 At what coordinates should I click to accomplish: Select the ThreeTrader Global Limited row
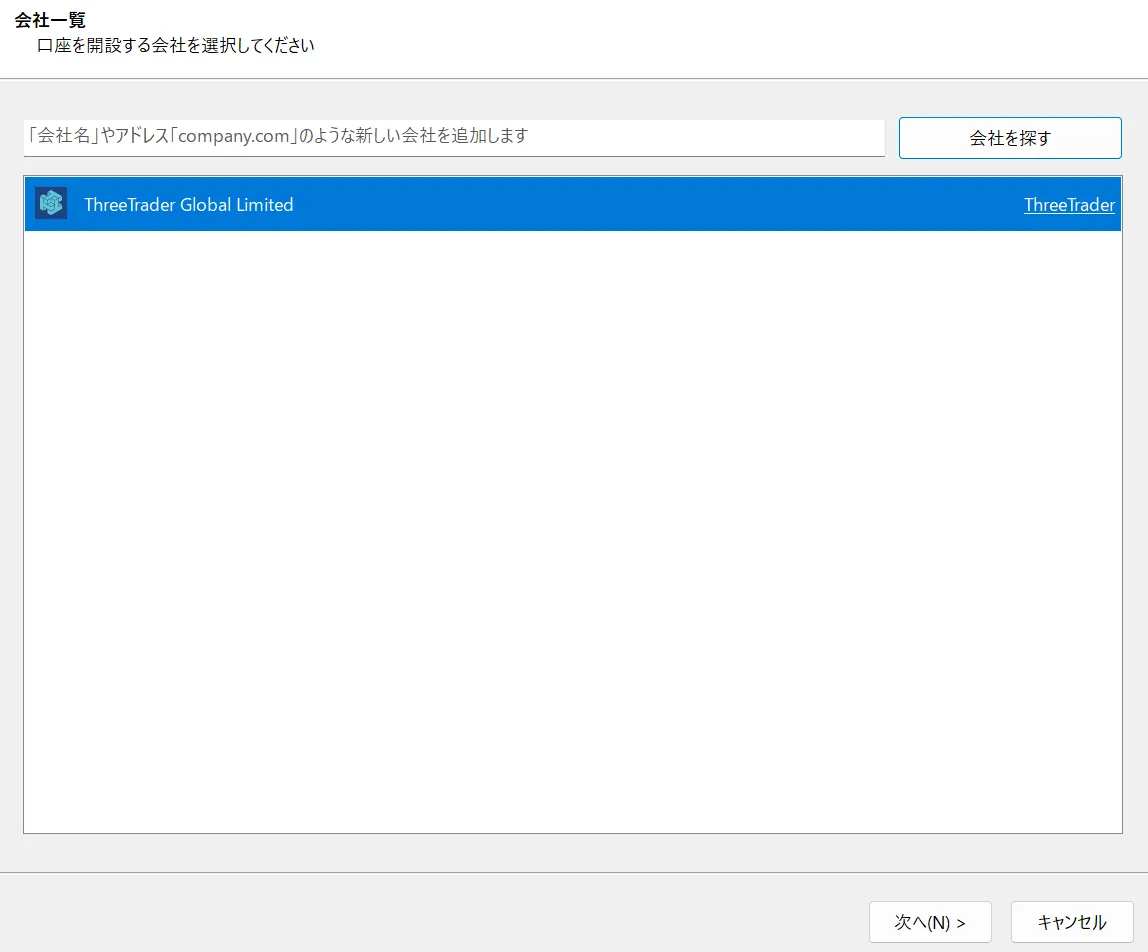click(x=573, y=204)
